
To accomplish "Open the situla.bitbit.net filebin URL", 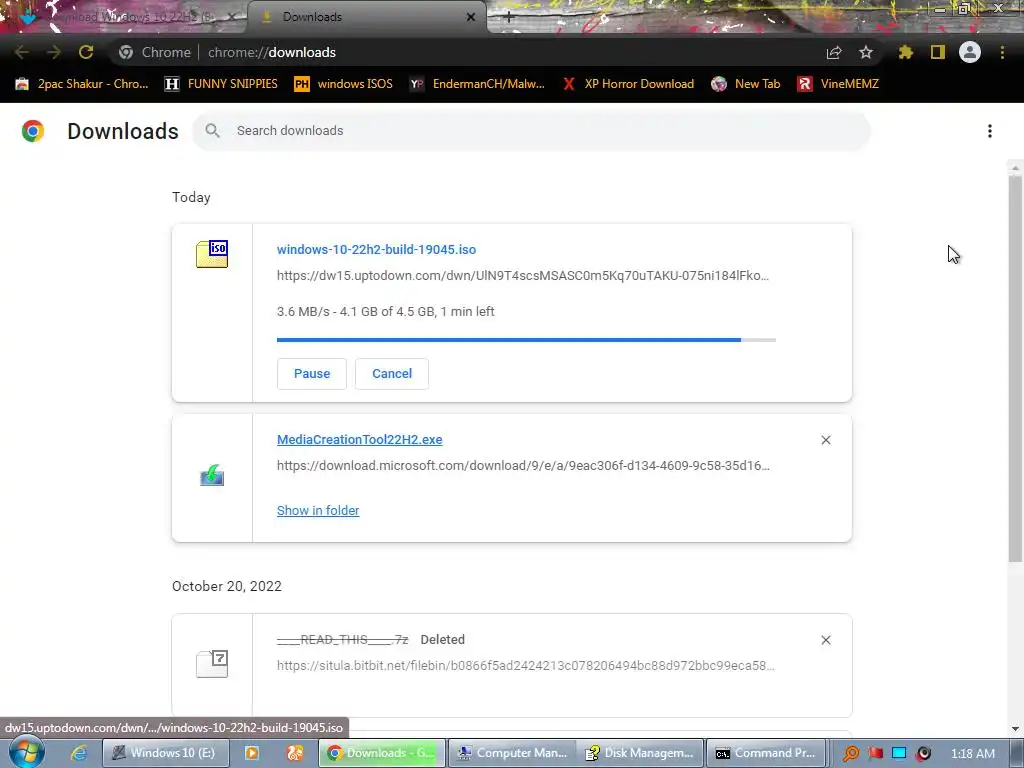I will (526, 665).
